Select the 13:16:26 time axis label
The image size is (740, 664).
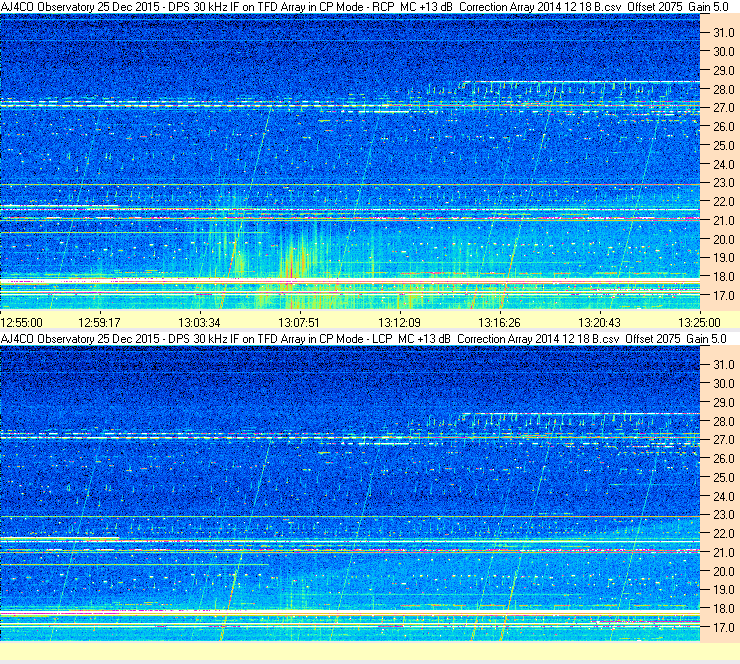click(x=499, y=323)
